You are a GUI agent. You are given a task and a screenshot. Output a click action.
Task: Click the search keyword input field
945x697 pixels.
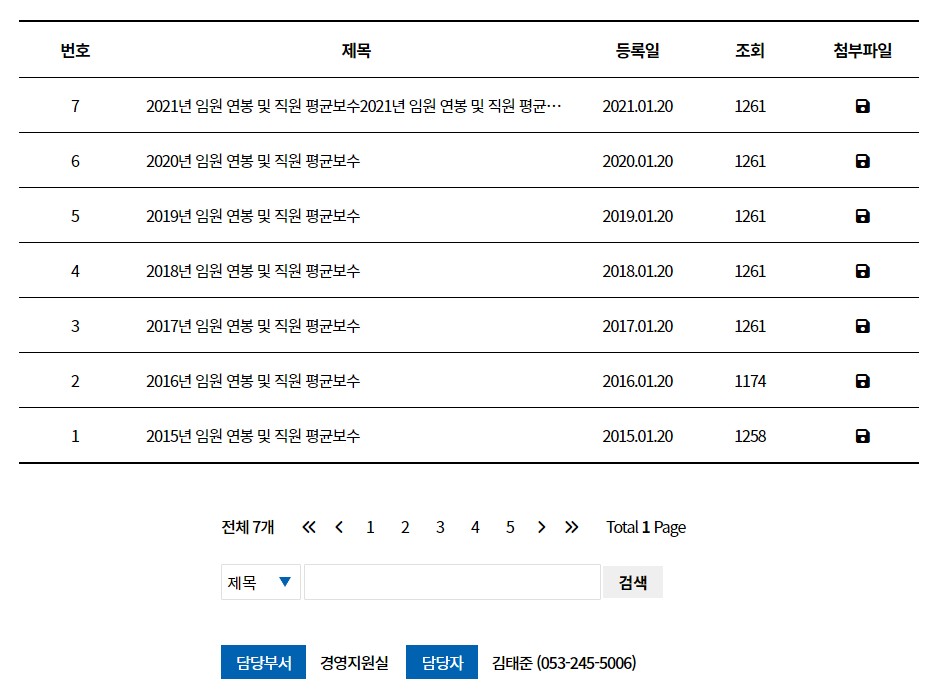click(x=452, y=582)
